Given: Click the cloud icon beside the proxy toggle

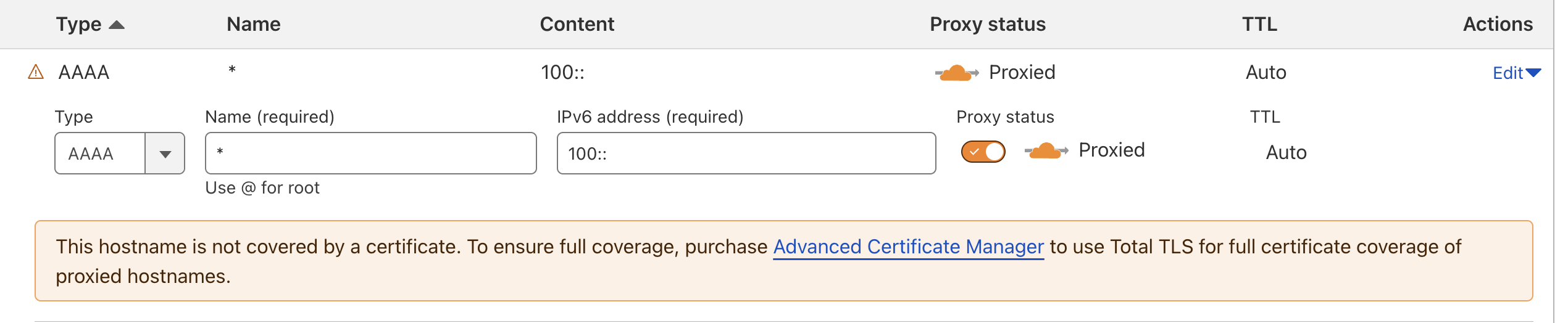Looking at the screenshot, I should click(1046, 150).
